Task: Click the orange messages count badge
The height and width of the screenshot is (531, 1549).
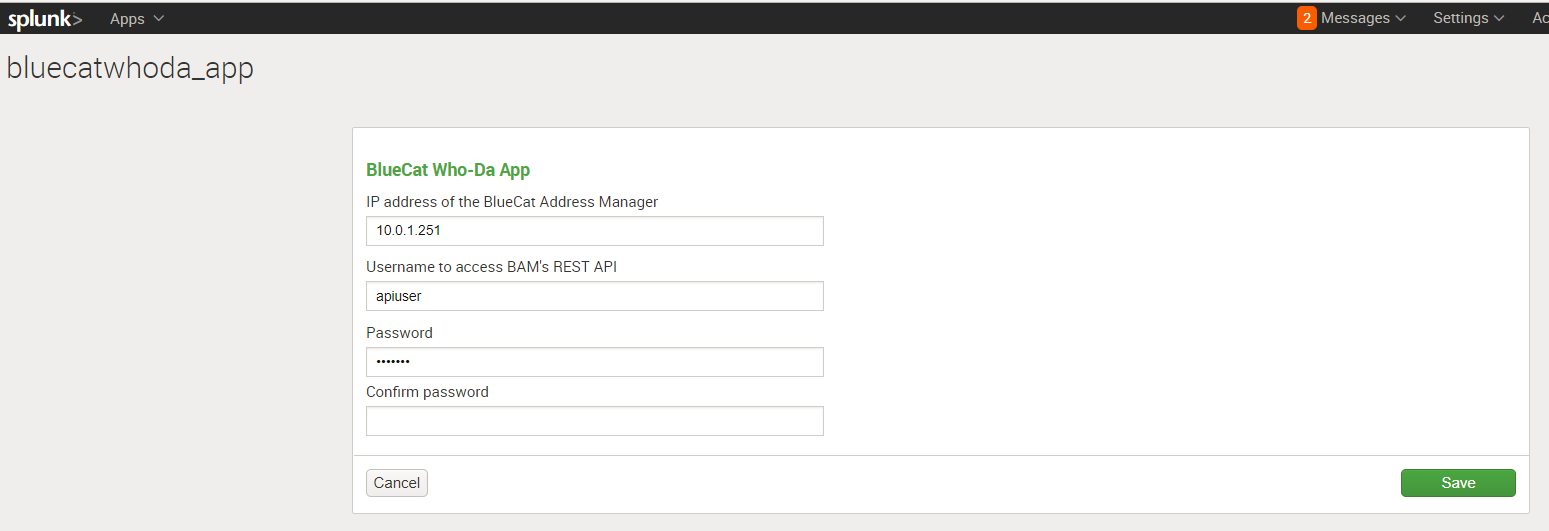Action: click(x=1306, y=18)
